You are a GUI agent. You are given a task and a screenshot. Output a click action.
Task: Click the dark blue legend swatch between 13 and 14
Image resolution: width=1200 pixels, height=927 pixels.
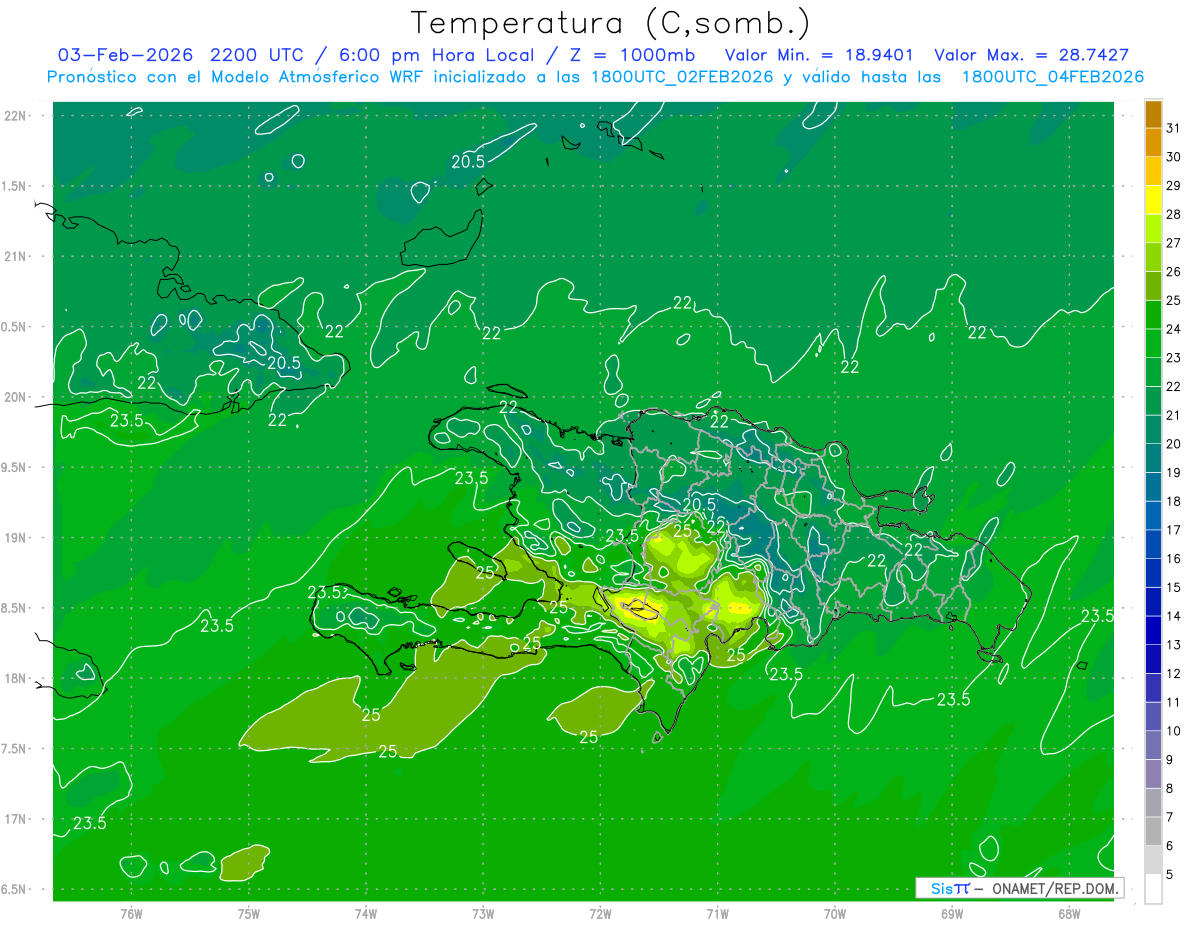click(1153, 631)
